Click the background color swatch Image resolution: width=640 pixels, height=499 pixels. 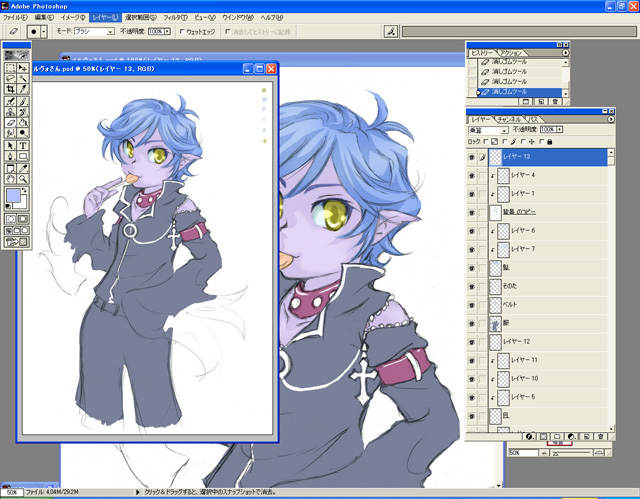(21, 204)
